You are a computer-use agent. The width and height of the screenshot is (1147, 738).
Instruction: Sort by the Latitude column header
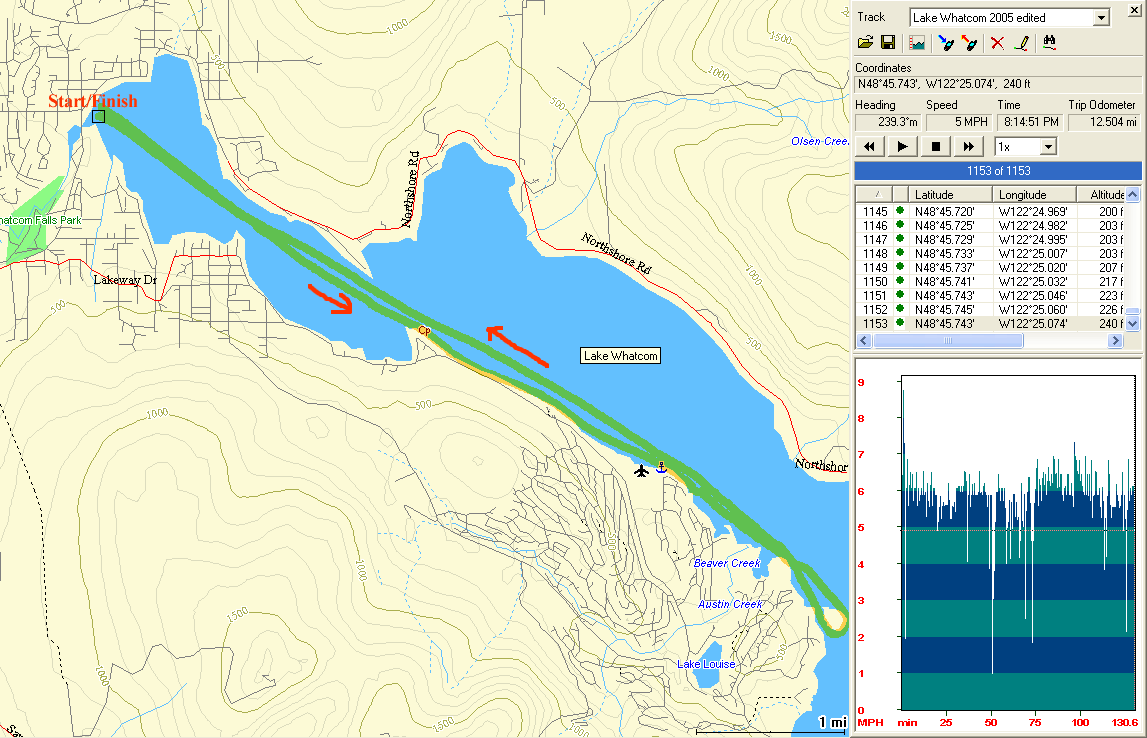[x=950, y=194]
